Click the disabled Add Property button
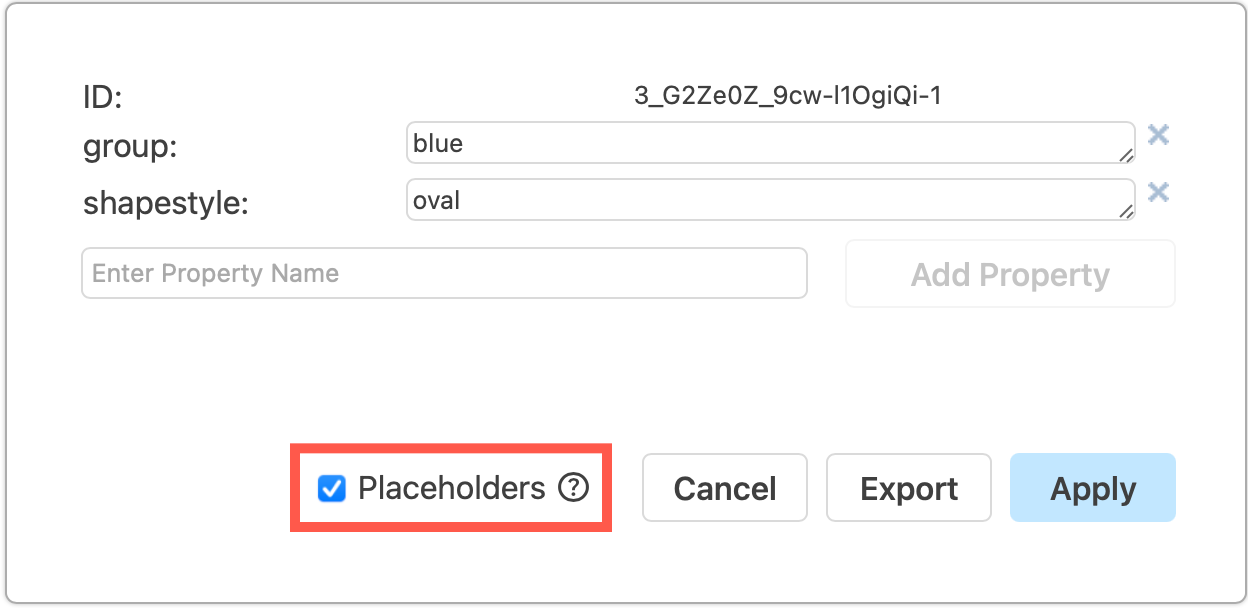 (1009, 273)
